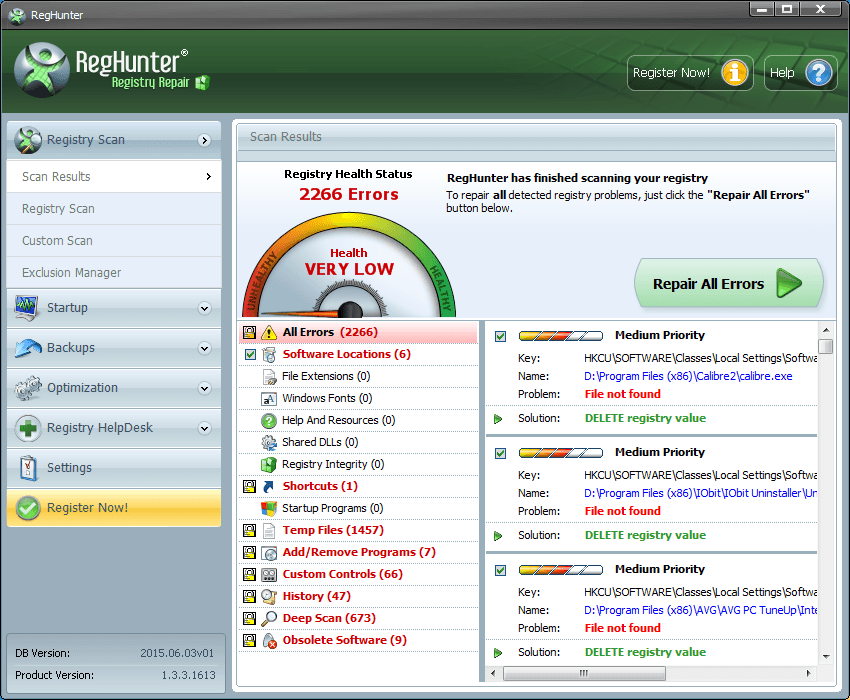Click the Registry Integrity cube icon
850x700 pixels.
click(x=269, y=465)
